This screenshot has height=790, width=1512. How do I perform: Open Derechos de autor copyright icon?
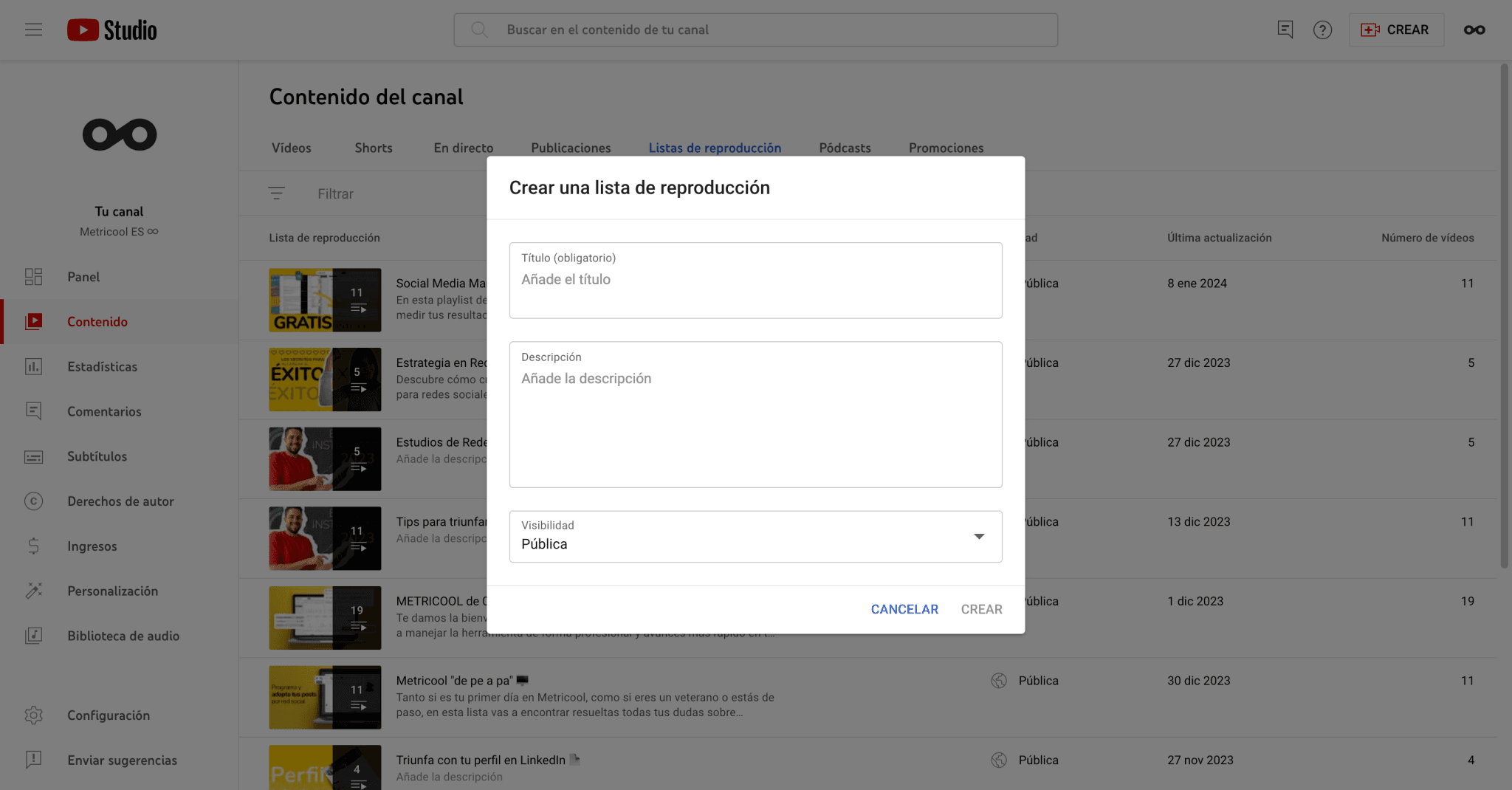(x=34, y=501)
